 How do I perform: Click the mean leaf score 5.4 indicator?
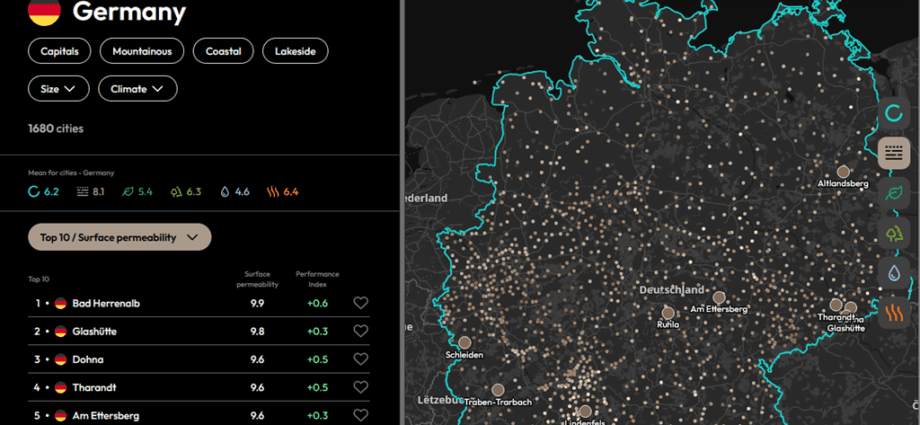click(x=137, y=191)
